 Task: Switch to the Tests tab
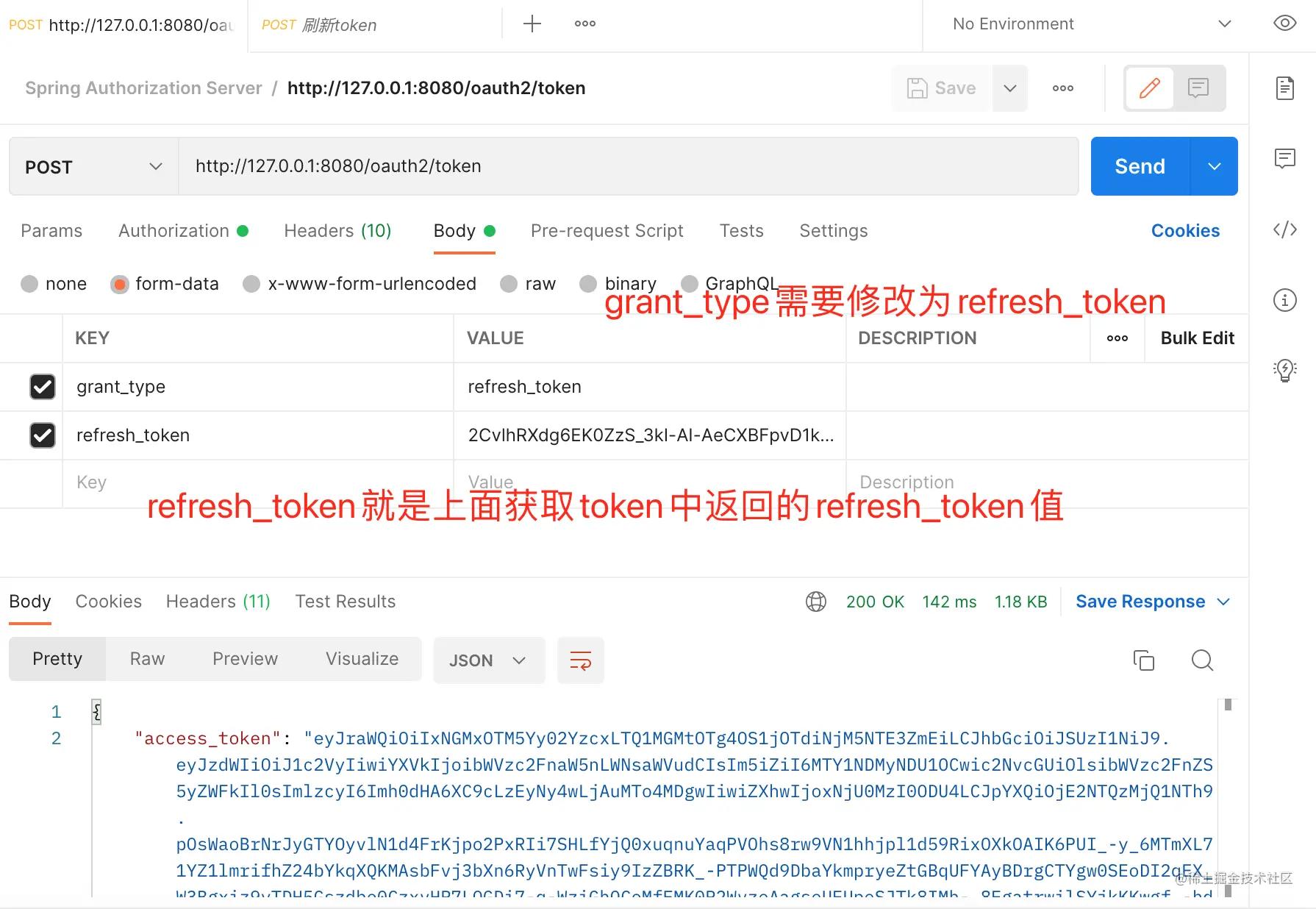pos(741,230)
